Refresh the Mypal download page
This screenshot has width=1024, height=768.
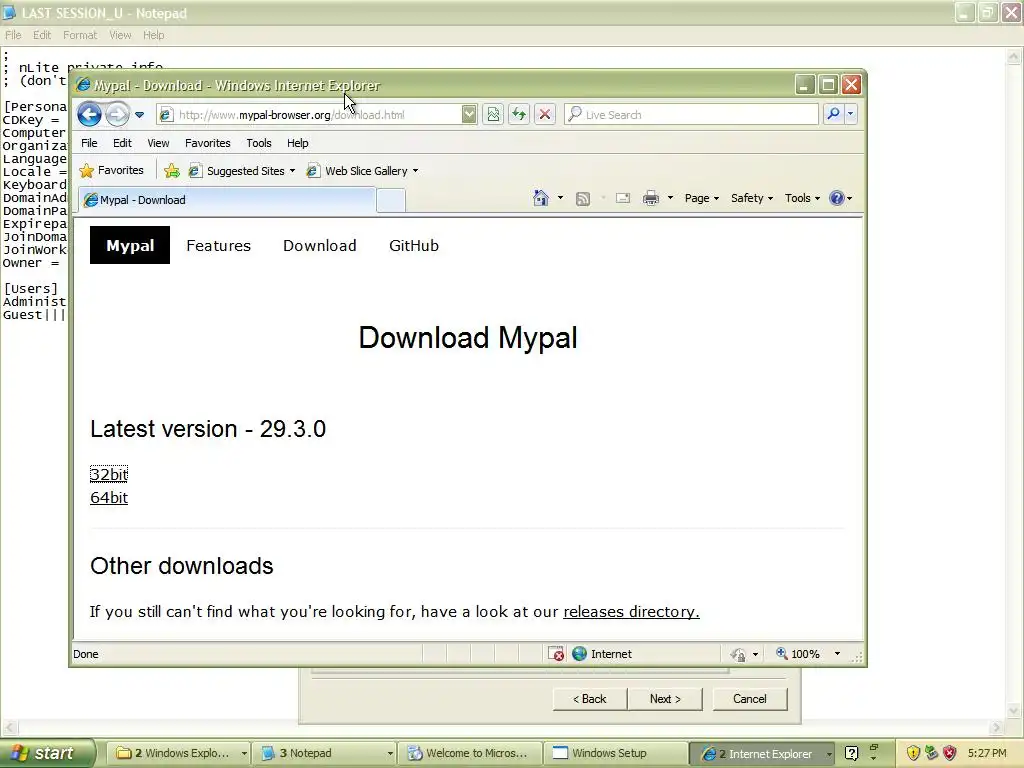click(519, 115)
